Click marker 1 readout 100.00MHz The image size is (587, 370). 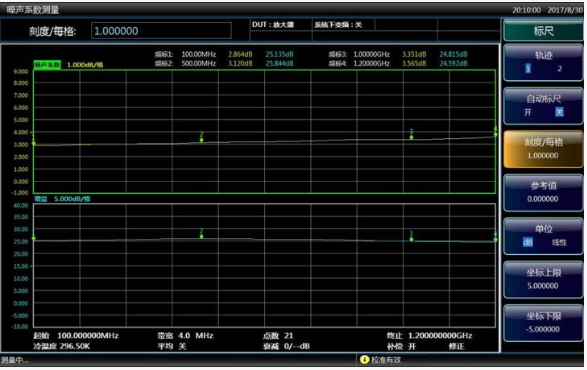coord(199,54)
